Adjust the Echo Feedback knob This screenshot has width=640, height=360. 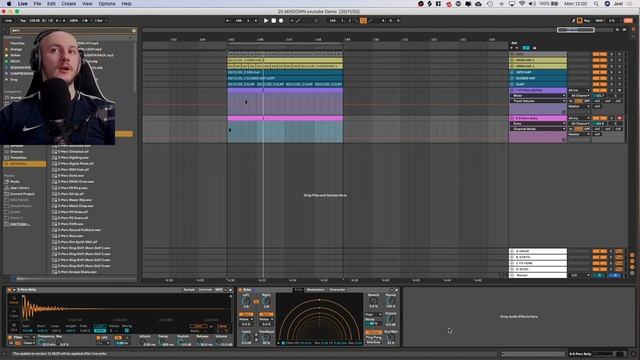(266, 337)
